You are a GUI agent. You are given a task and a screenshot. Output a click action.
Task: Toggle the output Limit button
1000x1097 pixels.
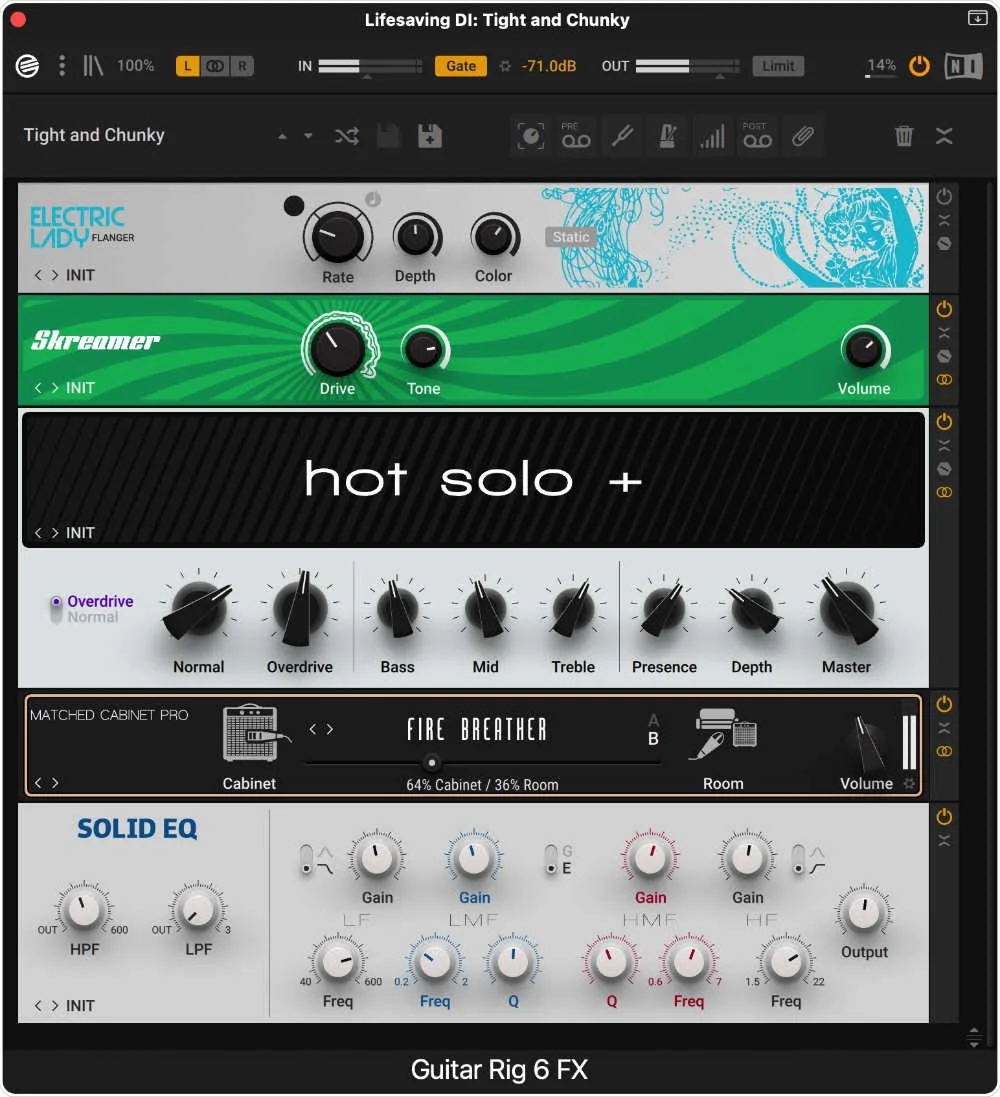[x=778, y=66]
